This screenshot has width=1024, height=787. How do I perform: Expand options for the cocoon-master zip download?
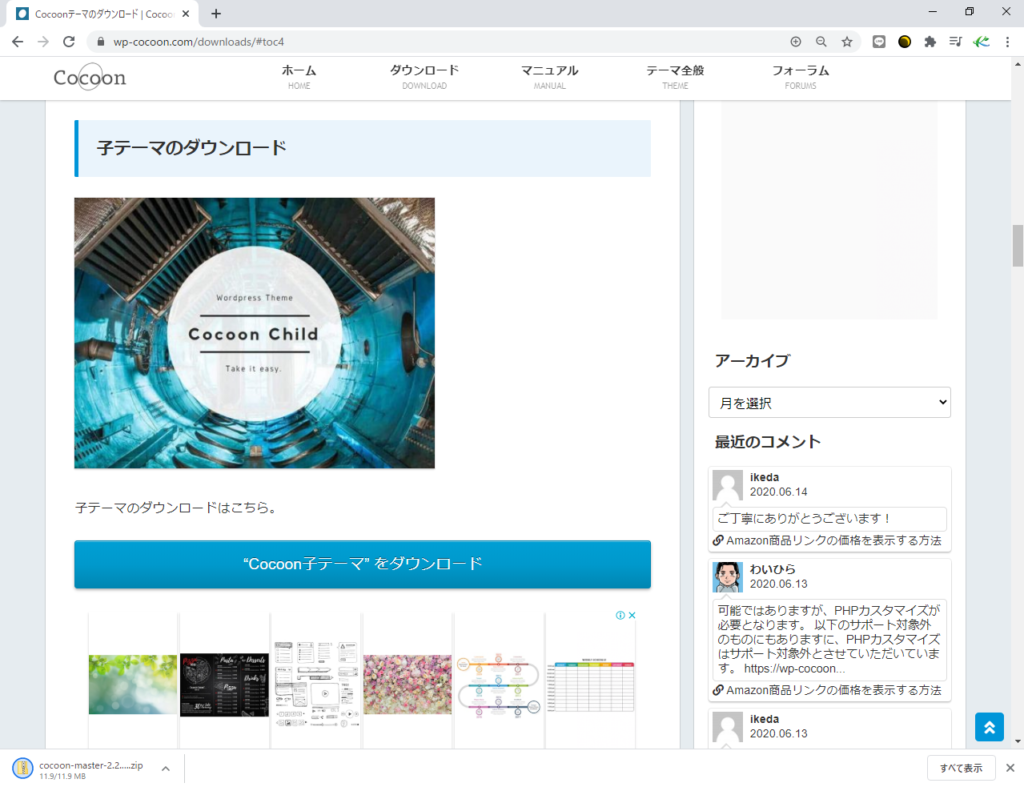(166, 769)
